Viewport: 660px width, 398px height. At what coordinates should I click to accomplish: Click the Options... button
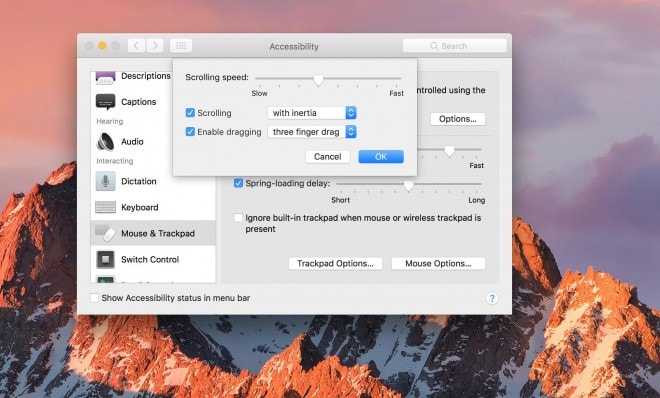point(458,119)
